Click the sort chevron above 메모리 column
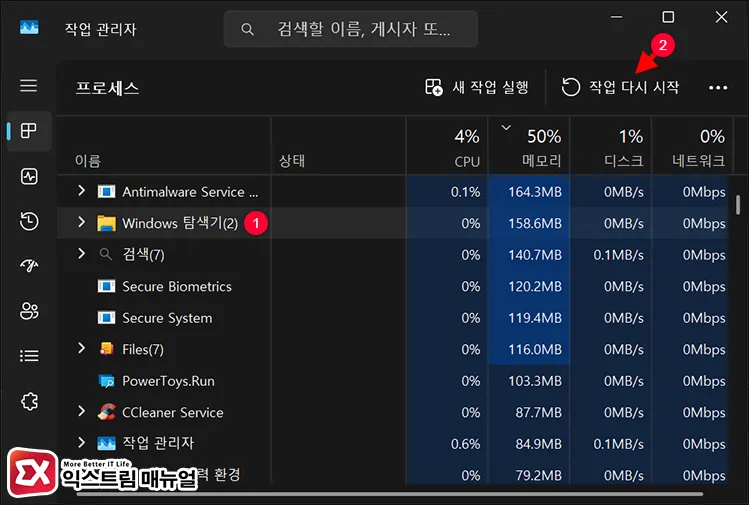This screenshot has width=749, height=505. 506,127
